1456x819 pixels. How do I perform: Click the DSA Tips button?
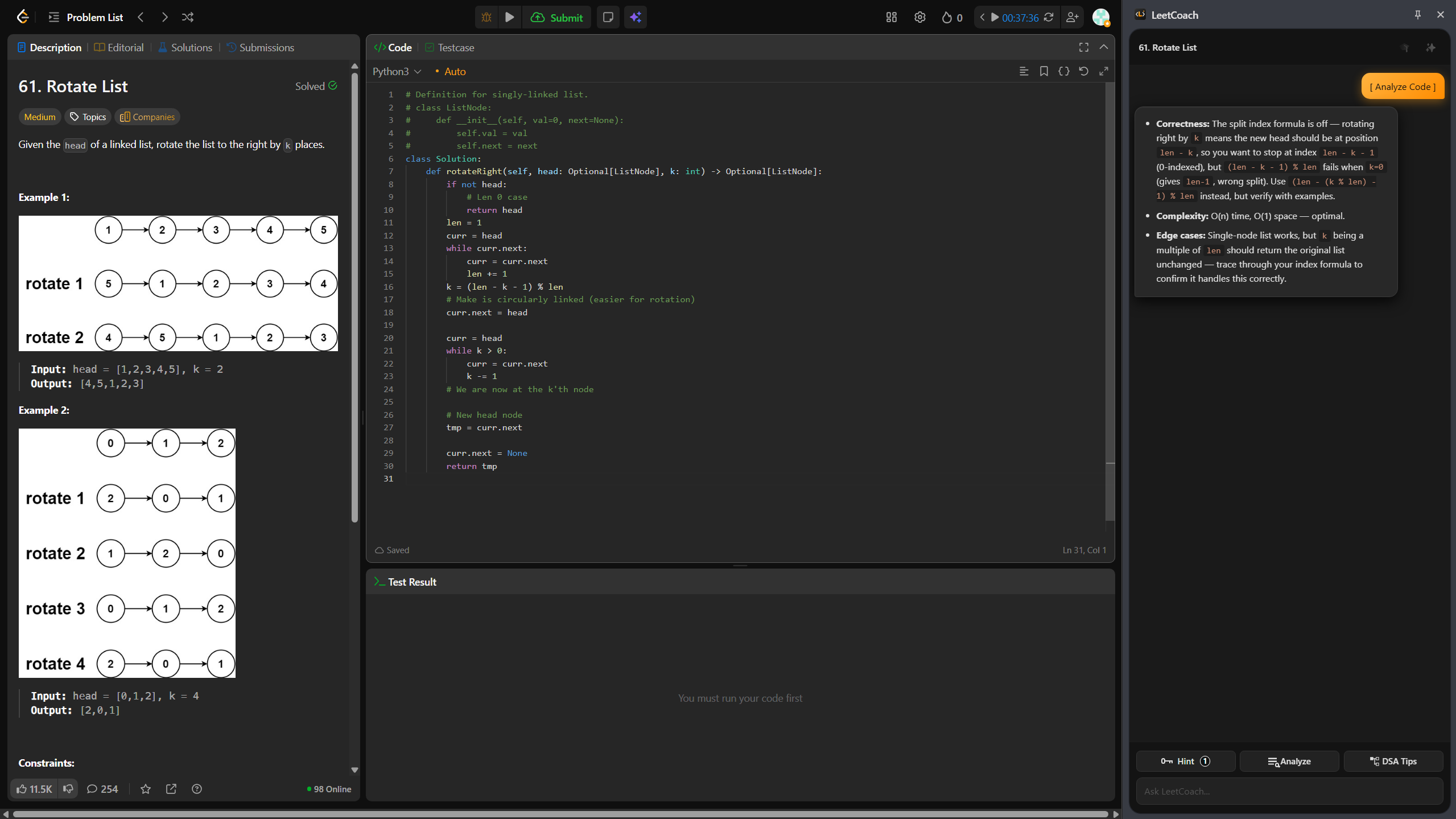pyautogui.click(x=1393, y=761)
